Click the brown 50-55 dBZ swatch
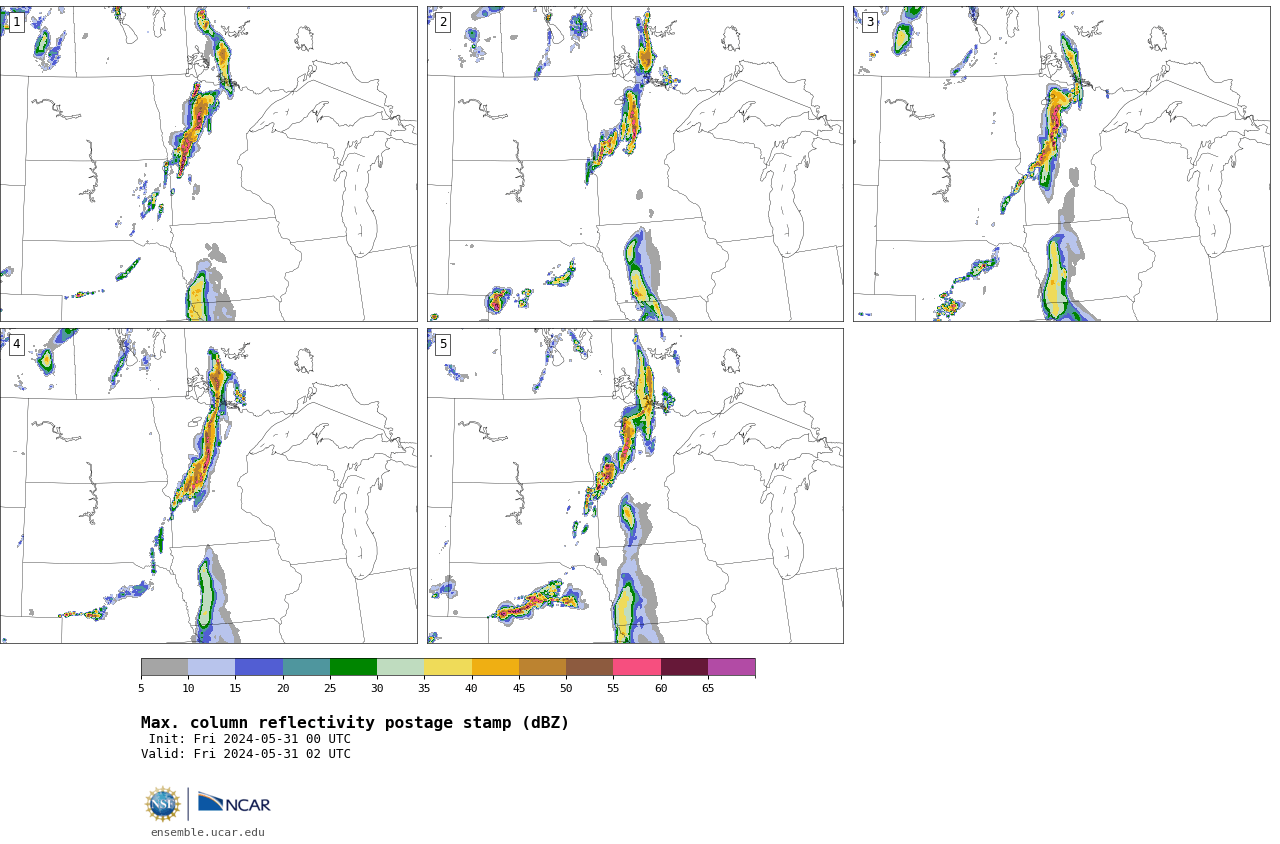The width and height of the screenshot is (1280, 844). 589,667
